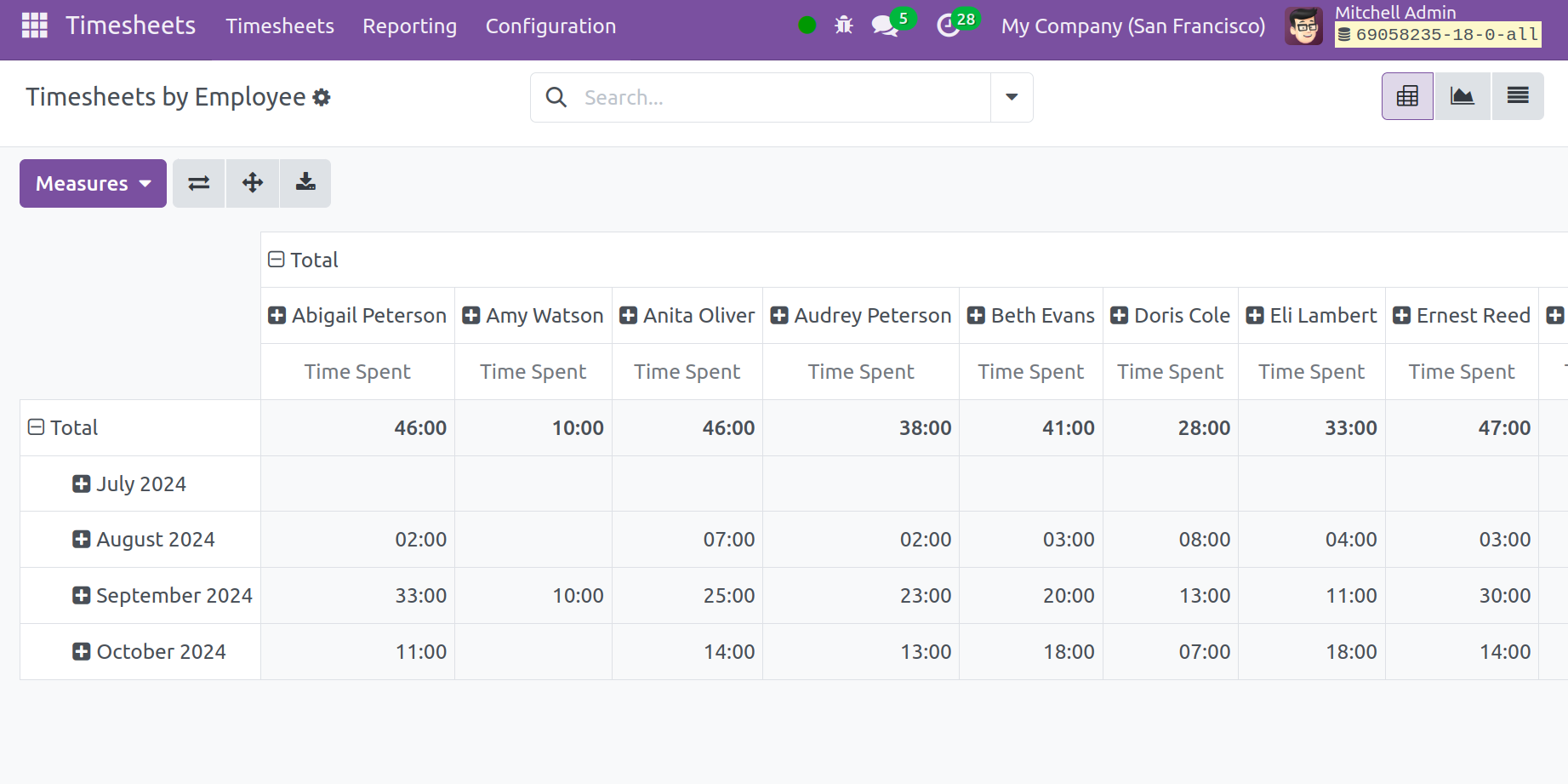The height and width of the screenshot is (784, 1568).
Task: Flip the pivot table axes
Action: tap(198, 183)
